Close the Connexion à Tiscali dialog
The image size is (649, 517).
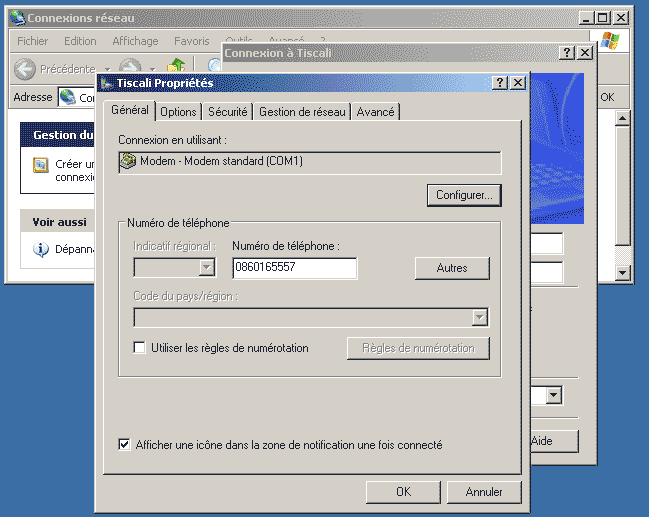(585, 53)
